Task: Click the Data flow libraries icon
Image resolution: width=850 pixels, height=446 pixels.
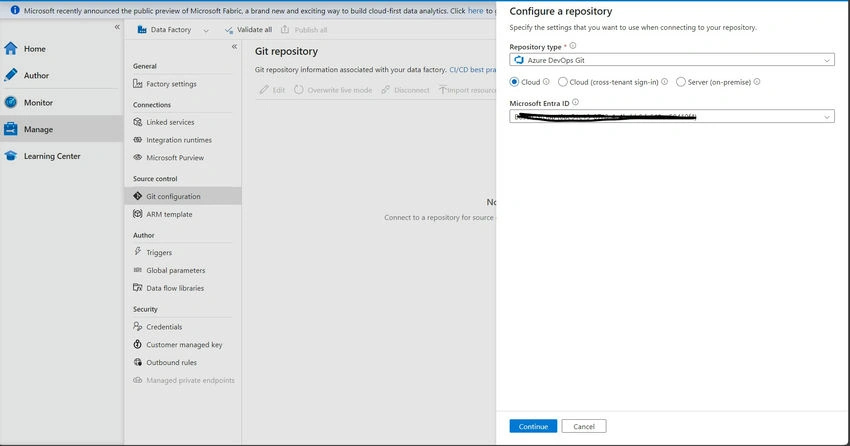Action: point(138,288)
